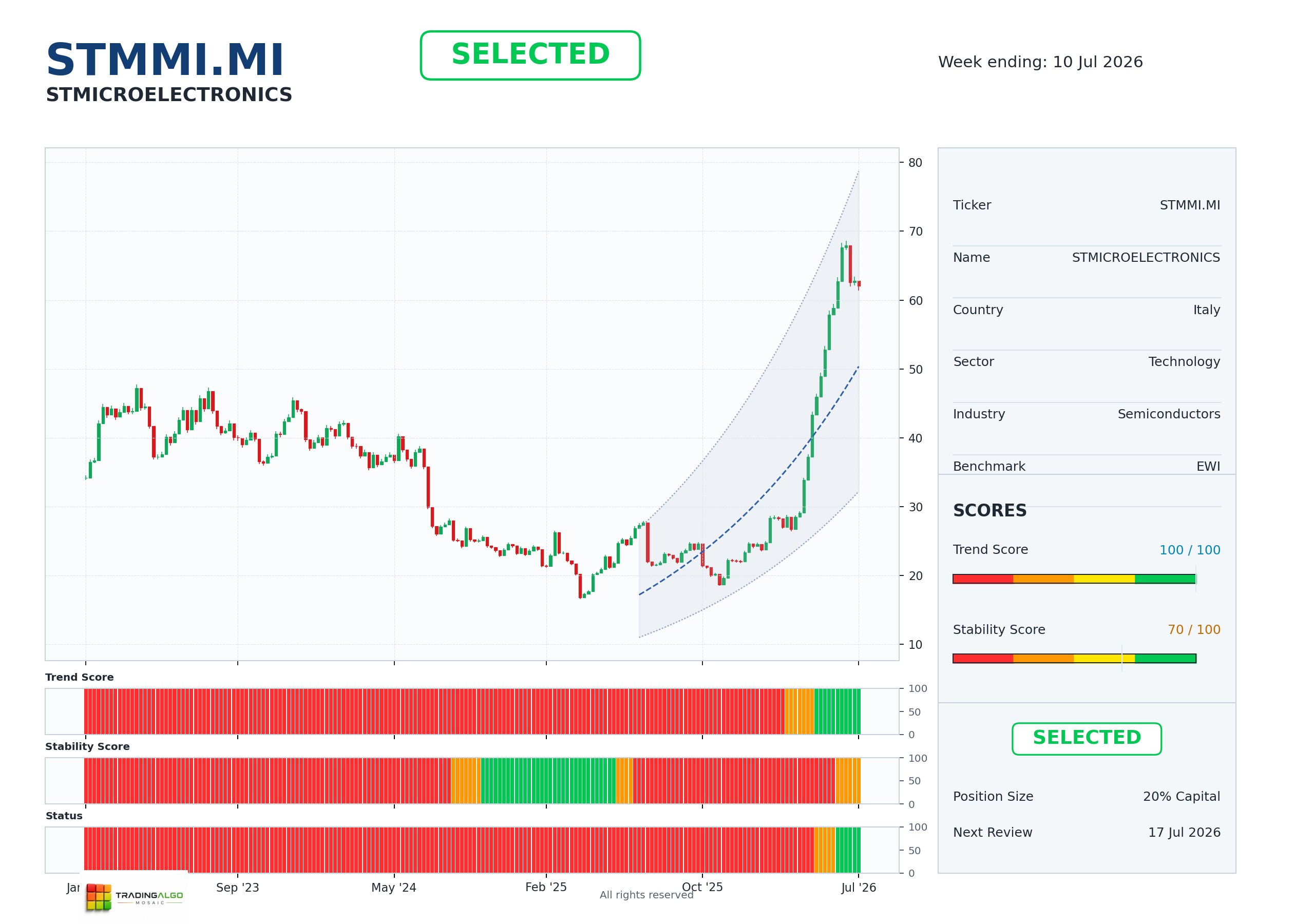Click the orange segment of Trend Score history
Viewport: 1294px width, 924px height.
click(x=799, y=711)
